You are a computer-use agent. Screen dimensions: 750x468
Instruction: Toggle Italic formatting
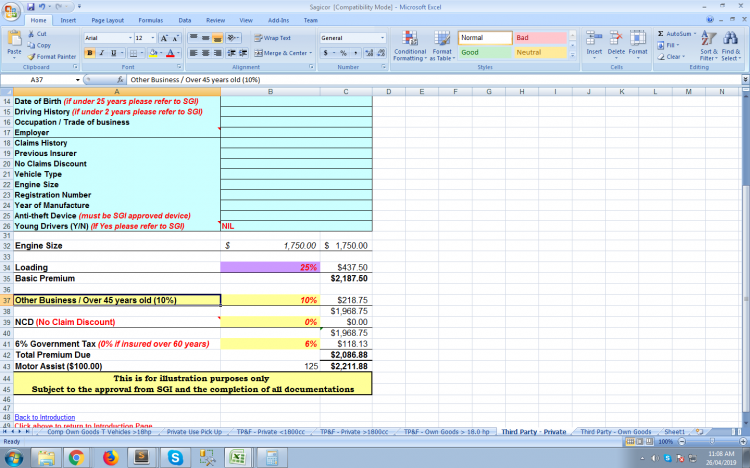[101, 53]
